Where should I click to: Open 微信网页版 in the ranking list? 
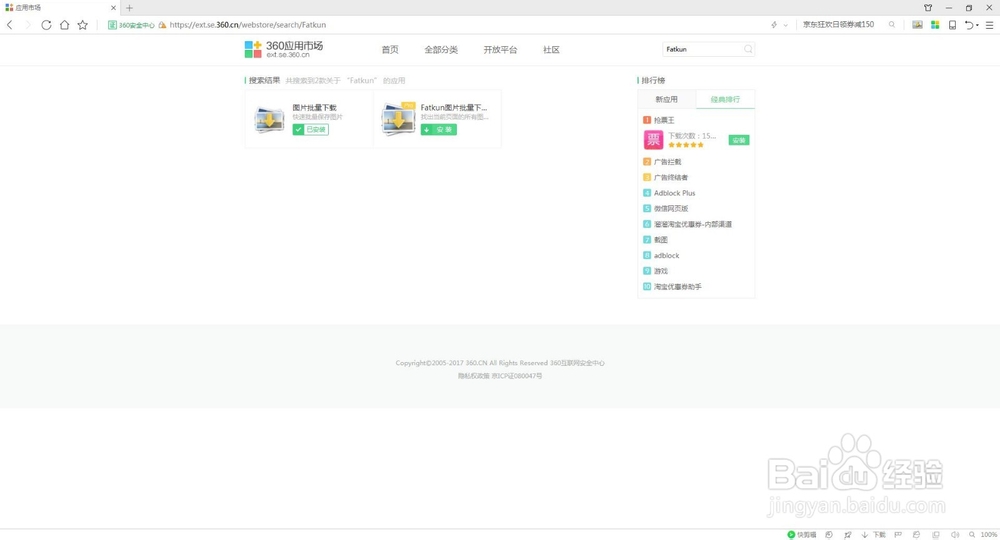pos(671,208)
